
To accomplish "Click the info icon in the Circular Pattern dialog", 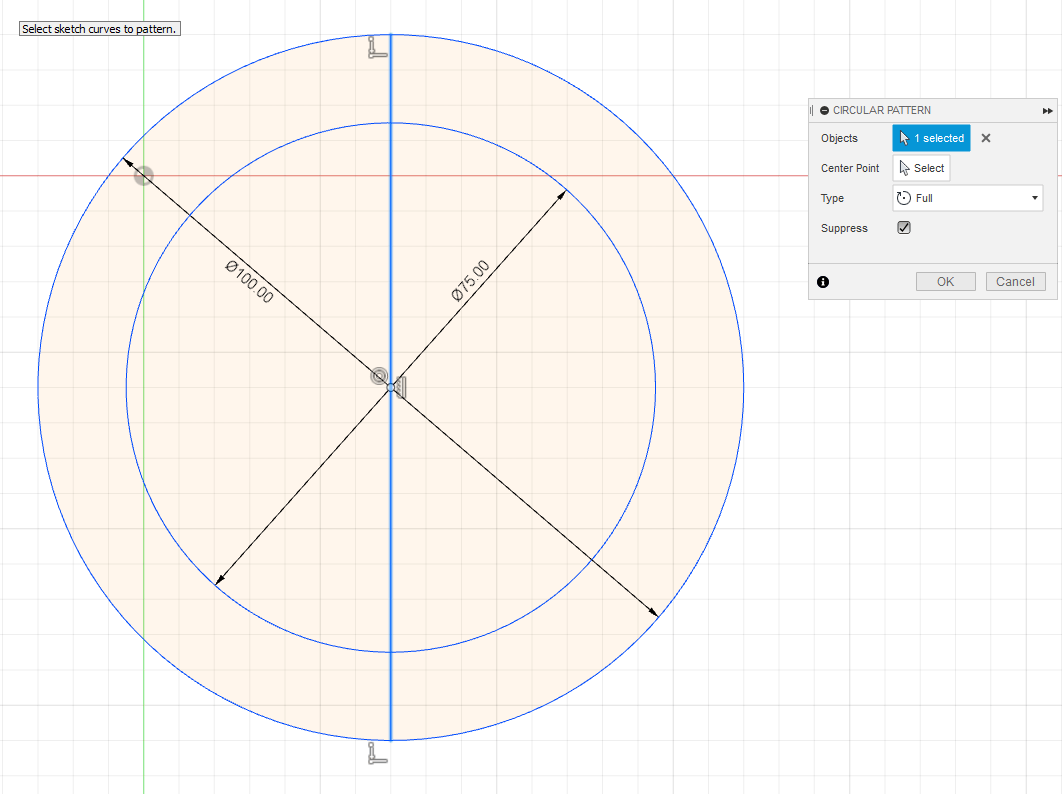I will point(823,282).
